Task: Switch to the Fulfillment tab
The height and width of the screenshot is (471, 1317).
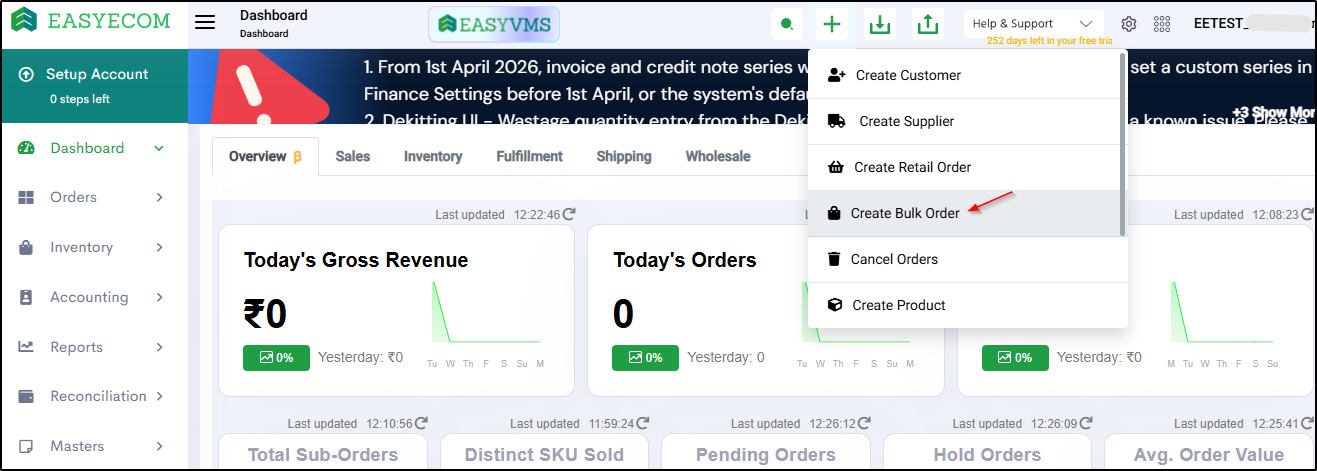Action: [529, 156]
